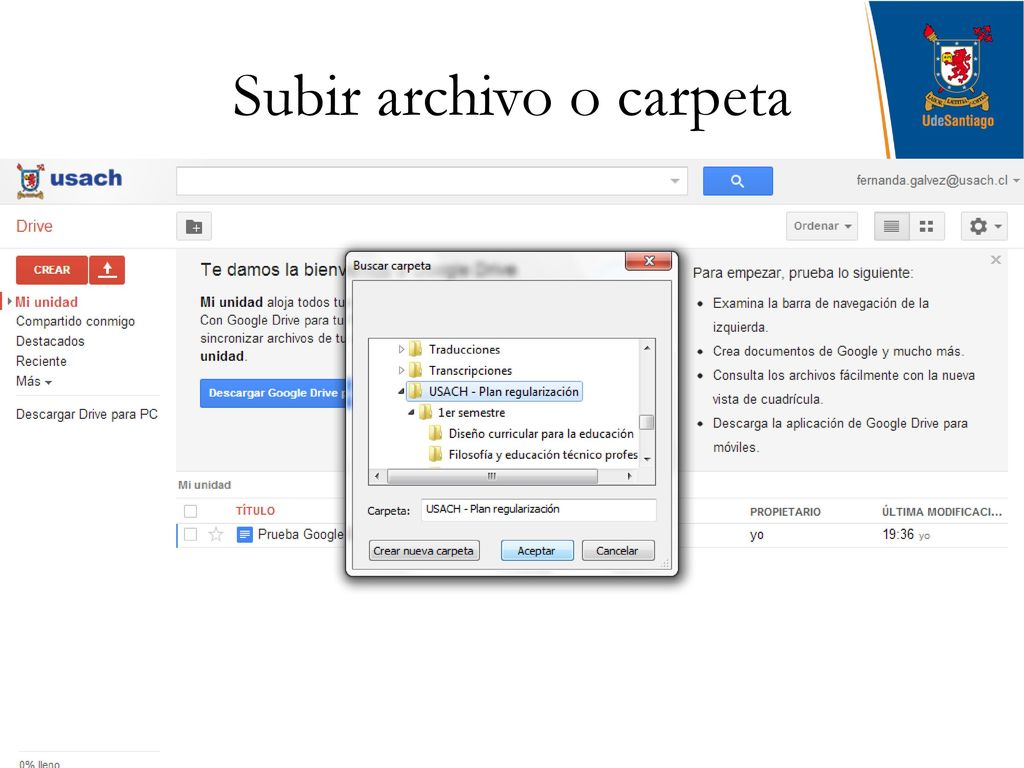This screenshot has width=1024, height=768.
Task: Click the PROPIETARIO column header
Action: [785, 511]
